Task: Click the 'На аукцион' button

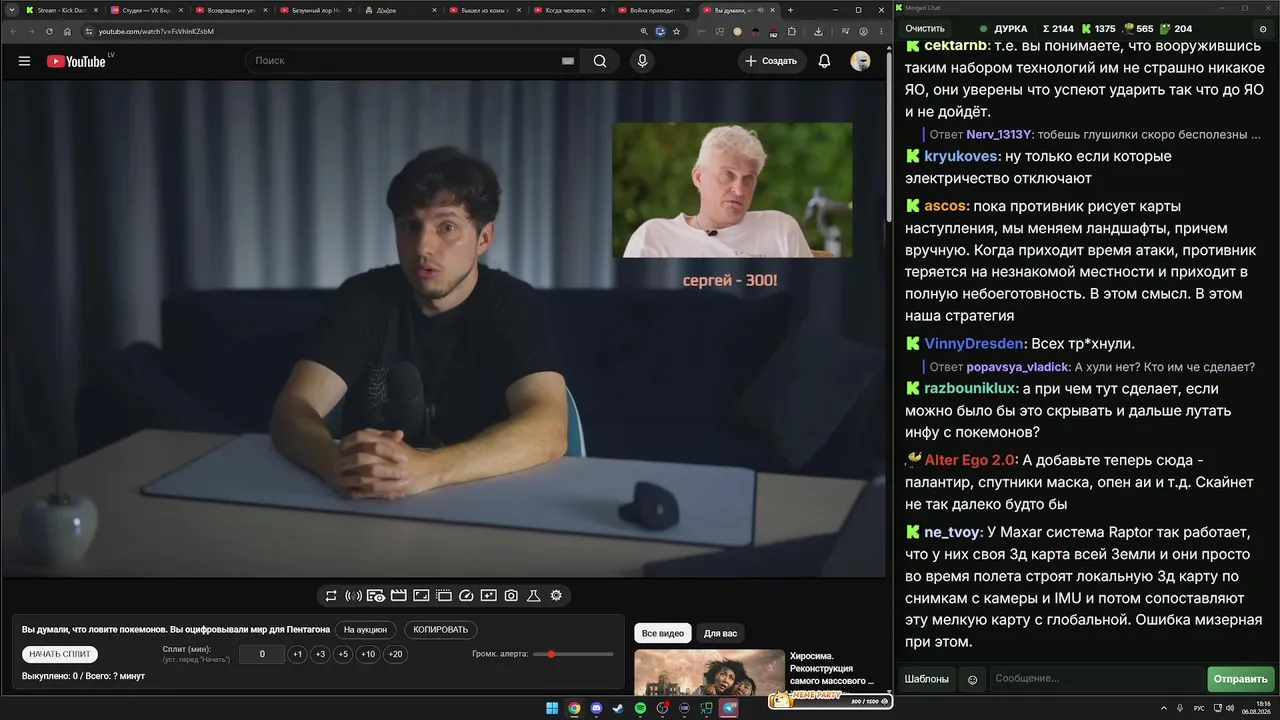Action: [x=365, y=630]
